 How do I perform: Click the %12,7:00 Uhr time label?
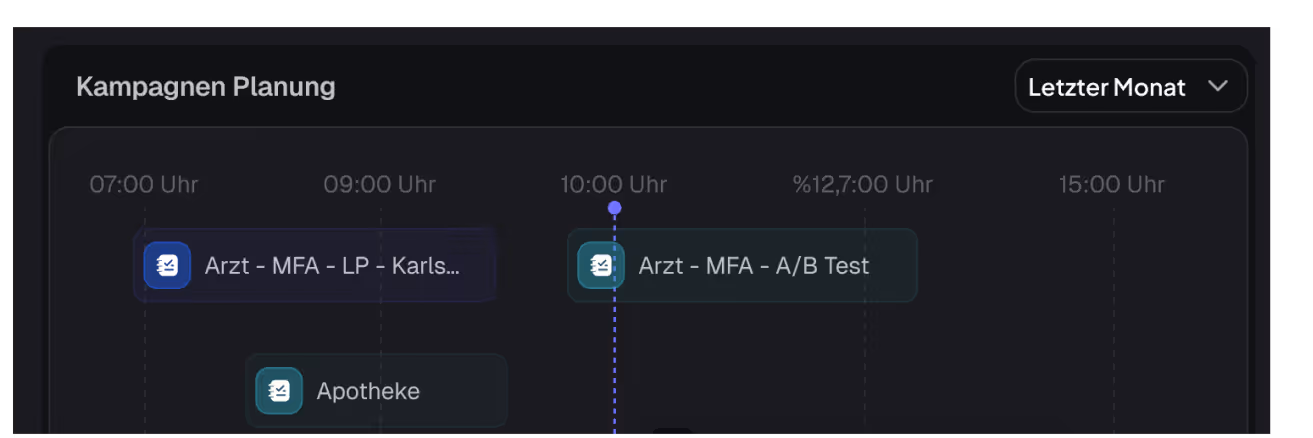(x=863, y=185)
